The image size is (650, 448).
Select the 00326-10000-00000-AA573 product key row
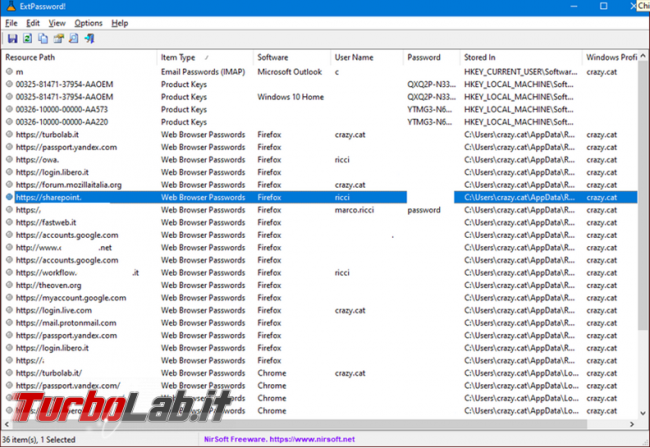click(x=319, y=109)
